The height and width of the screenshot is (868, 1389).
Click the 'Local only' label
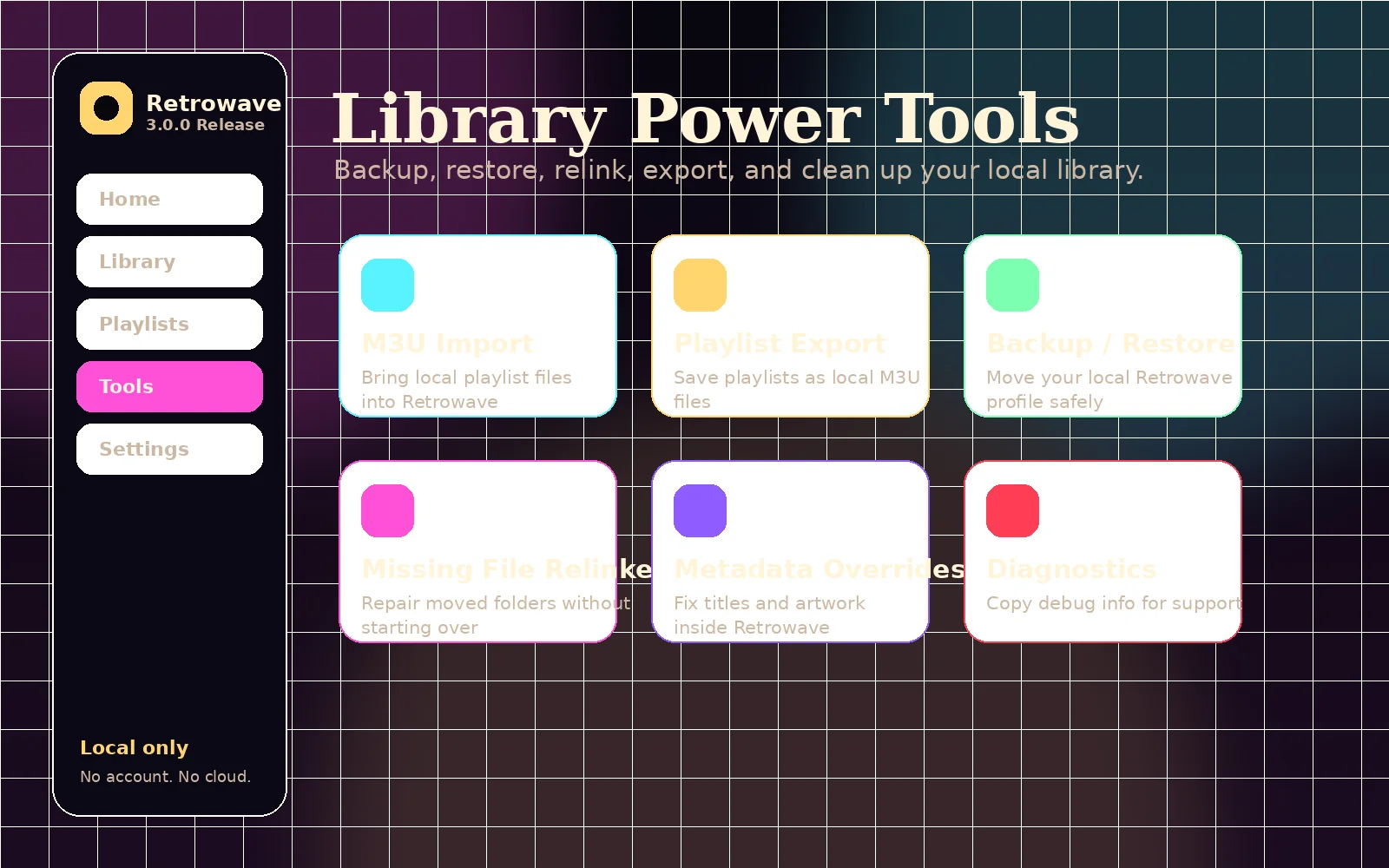click(134, 747)
